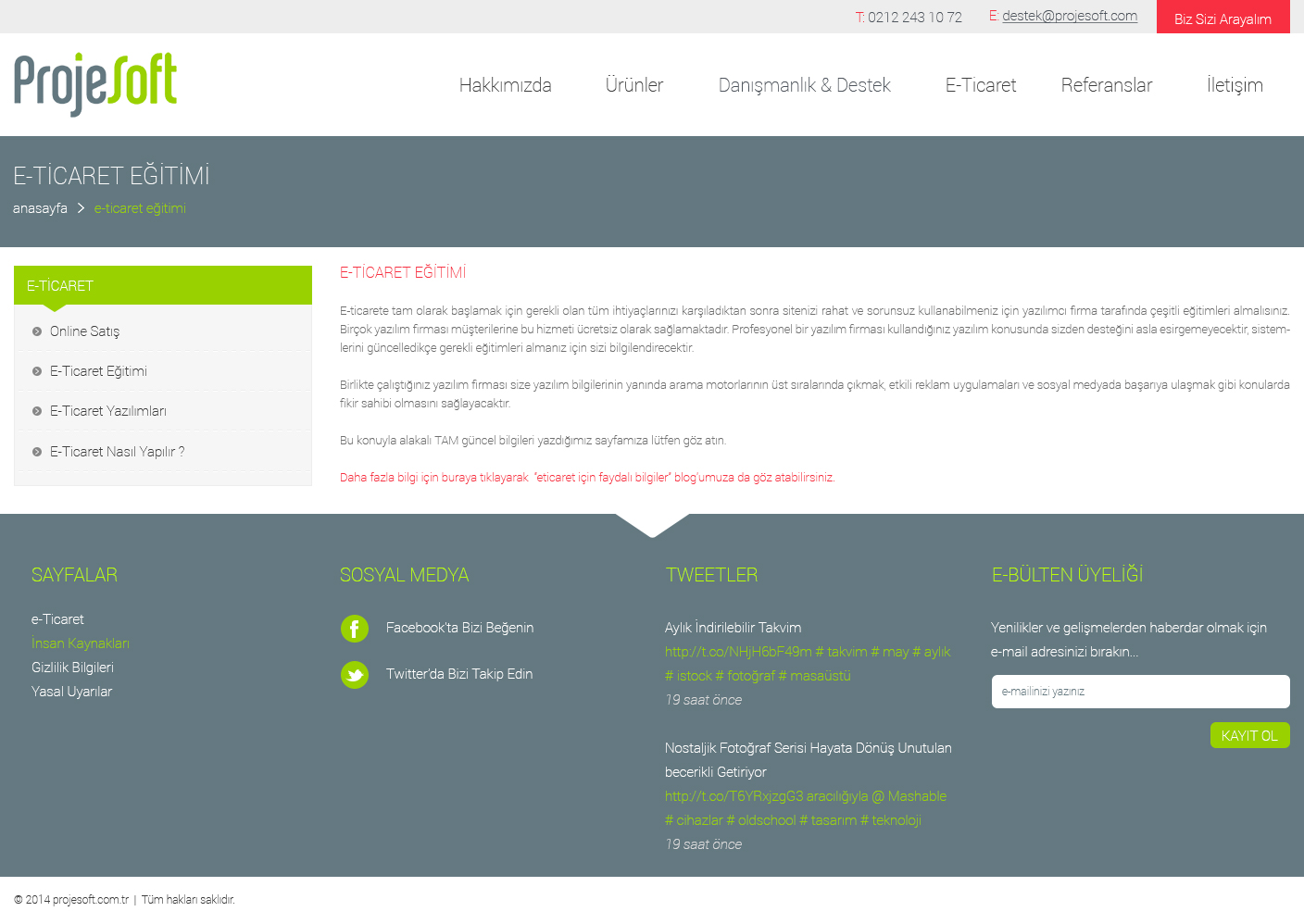The image size is (1304, 924).
Task: Click the green Twitter bird icon
Action: 354,675
